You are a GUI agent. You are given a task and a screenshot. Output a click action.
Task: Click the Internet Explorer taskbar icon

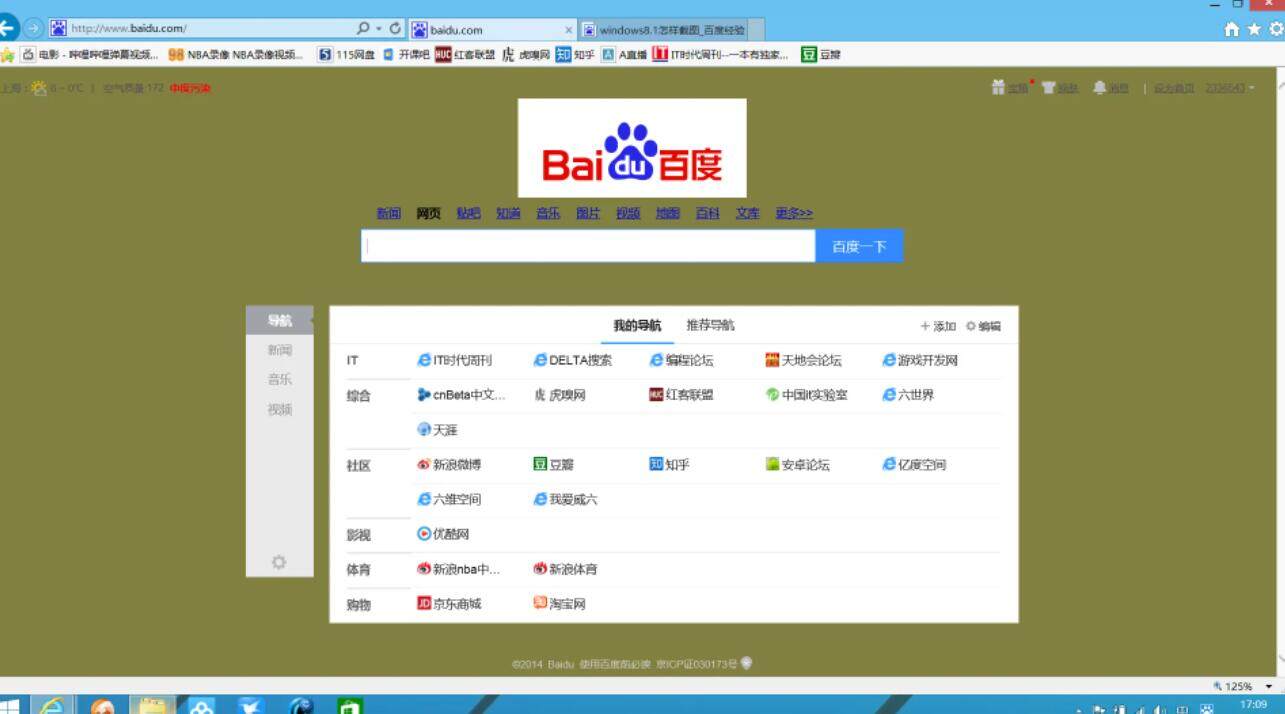[51, 706]
